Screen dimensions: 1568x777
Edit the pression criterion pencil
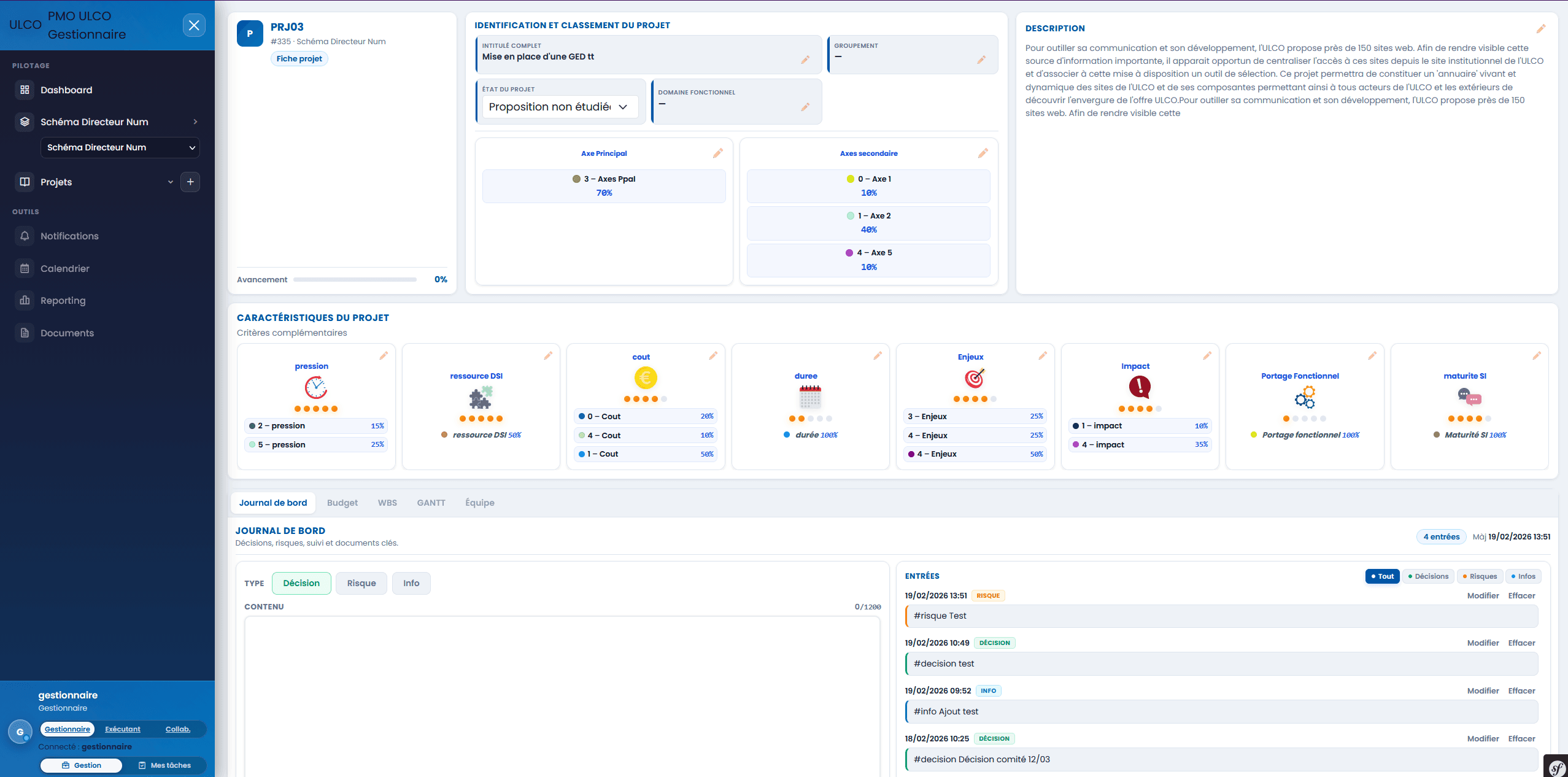tap(384, 356)
